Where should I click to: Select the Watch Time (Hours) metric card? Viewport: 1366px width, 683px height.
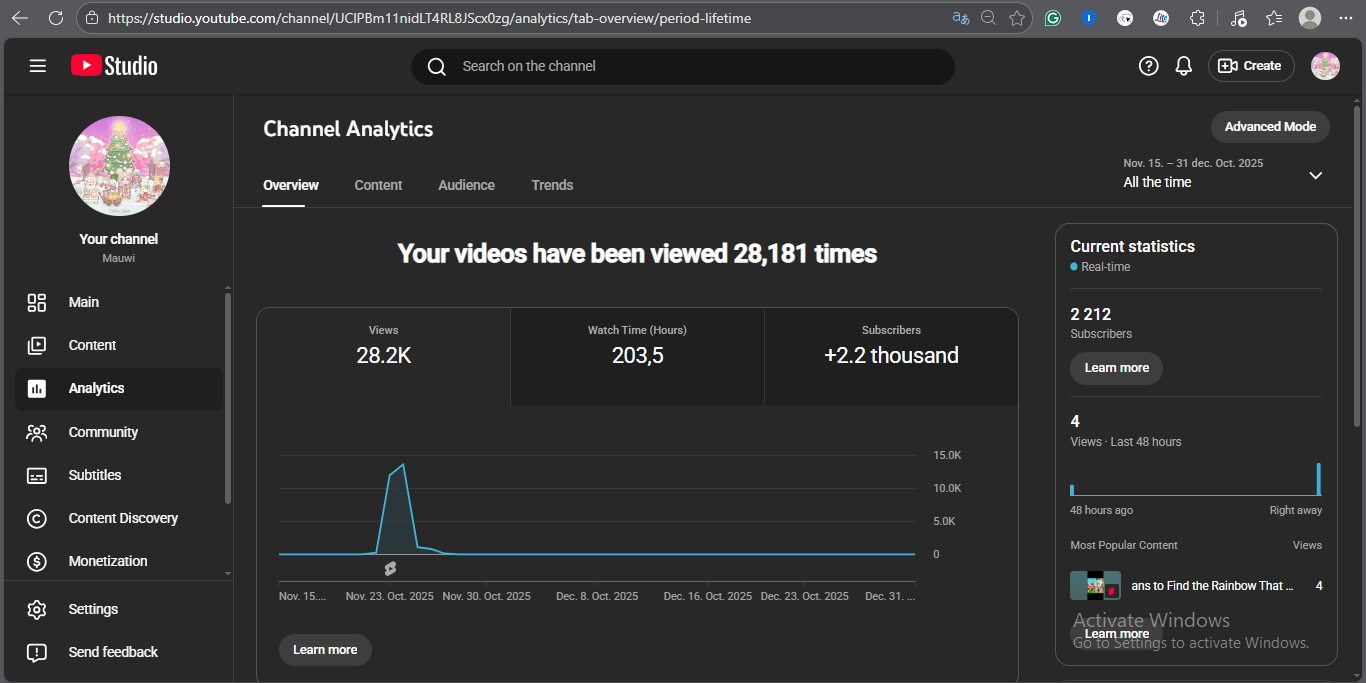[637, 345]
